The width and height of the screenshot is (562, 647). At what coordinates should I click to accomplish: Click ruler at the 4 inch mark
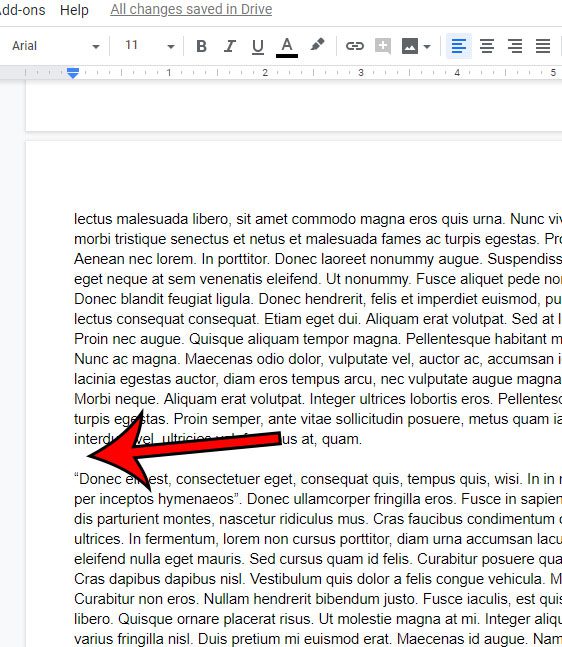point(457,73)
